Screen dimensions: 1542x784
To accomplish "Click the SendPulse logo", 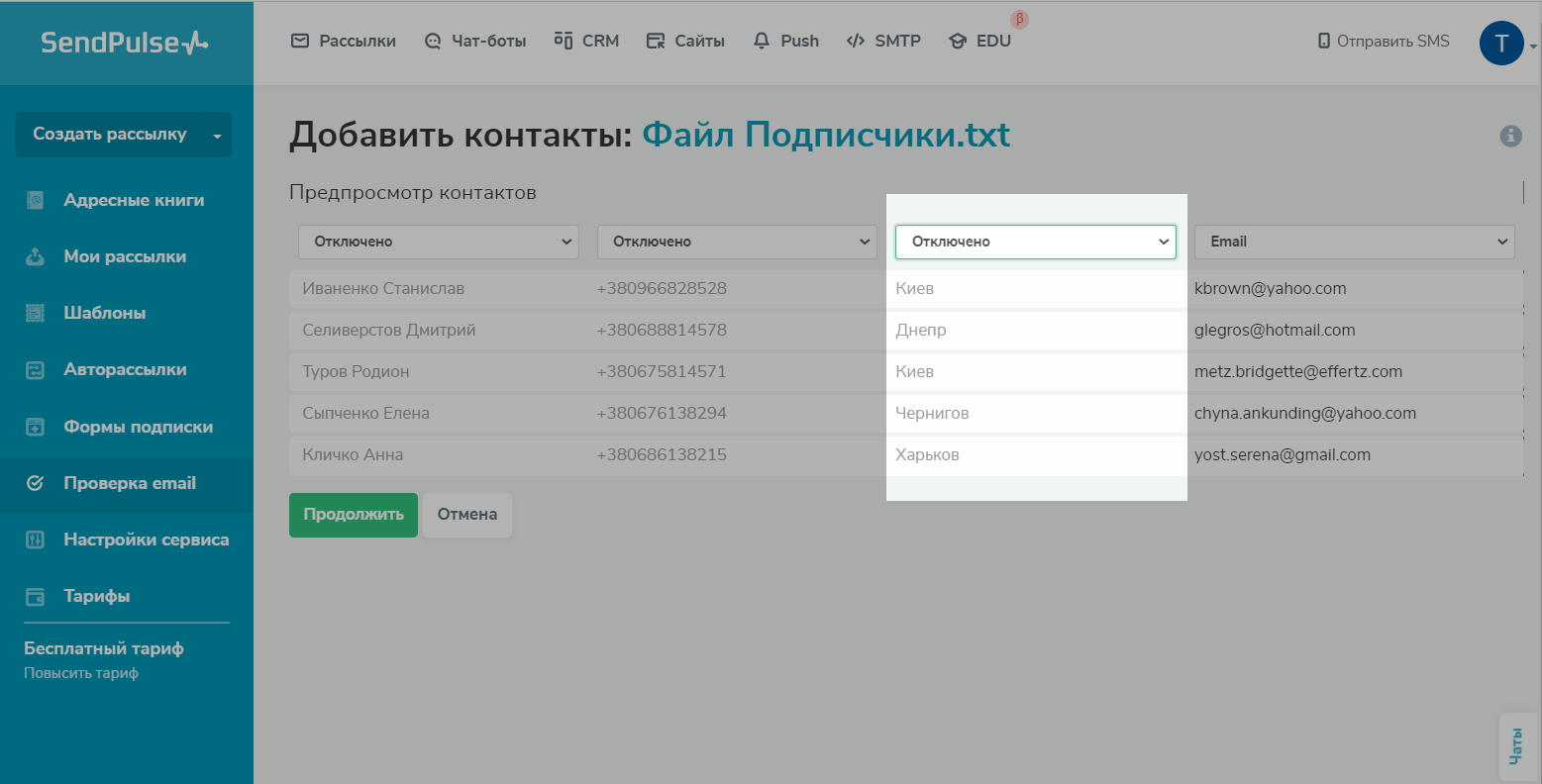I will tap(125, 43).
